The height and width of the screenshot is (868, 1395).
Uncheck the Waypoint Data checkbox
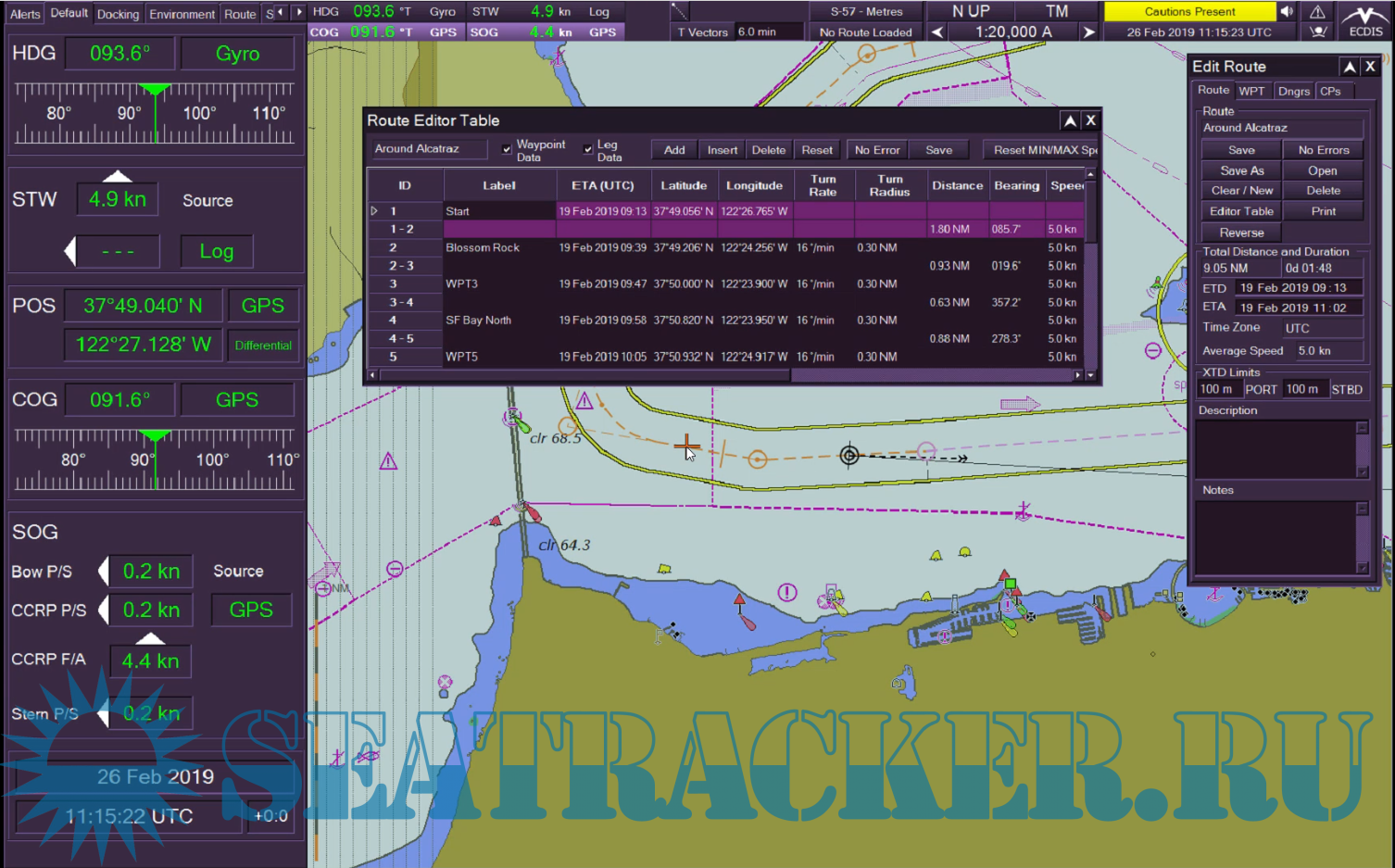(x=507, y=149)
